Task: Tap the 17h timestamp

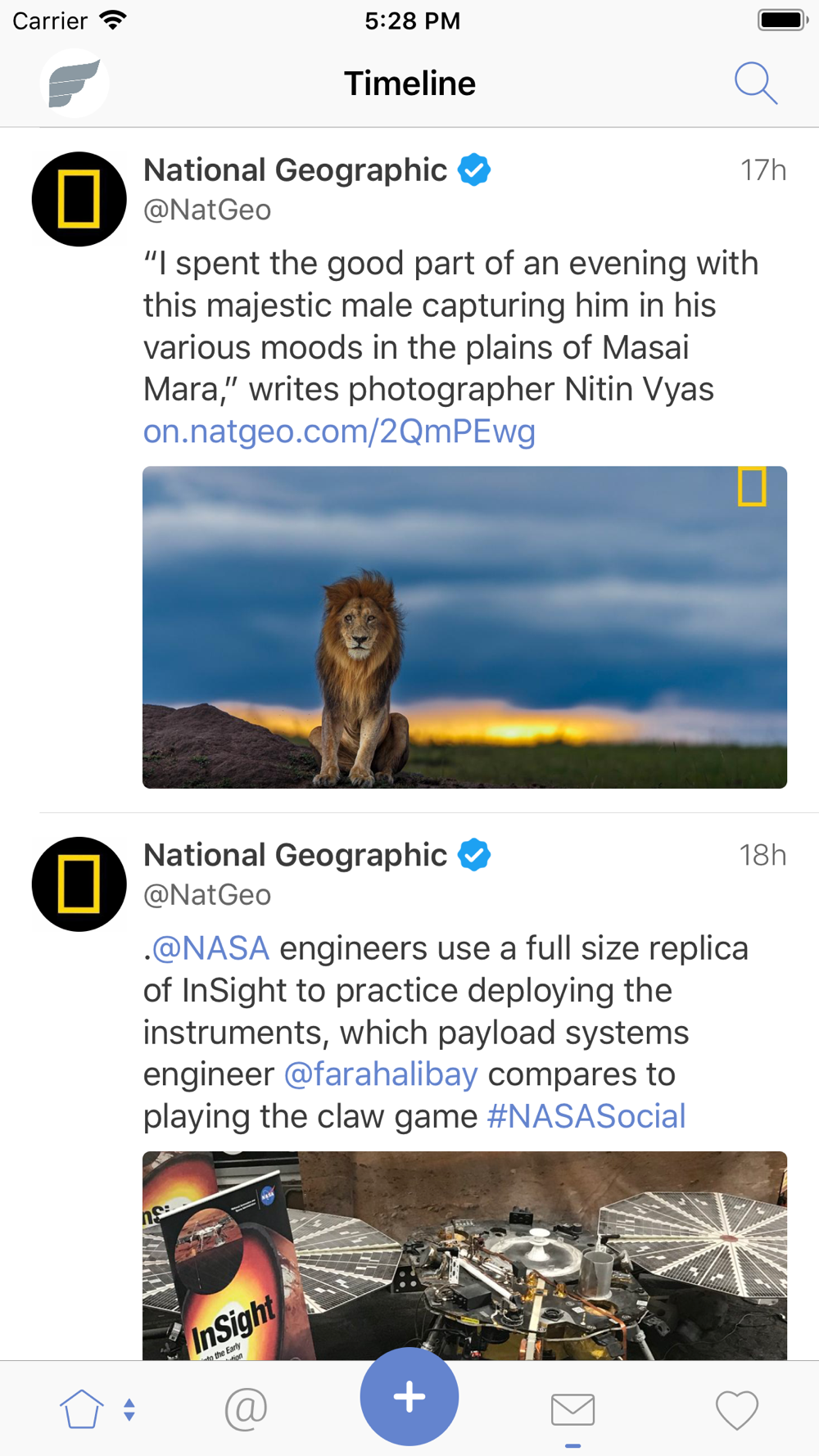Action: click(x=763, y=170)
